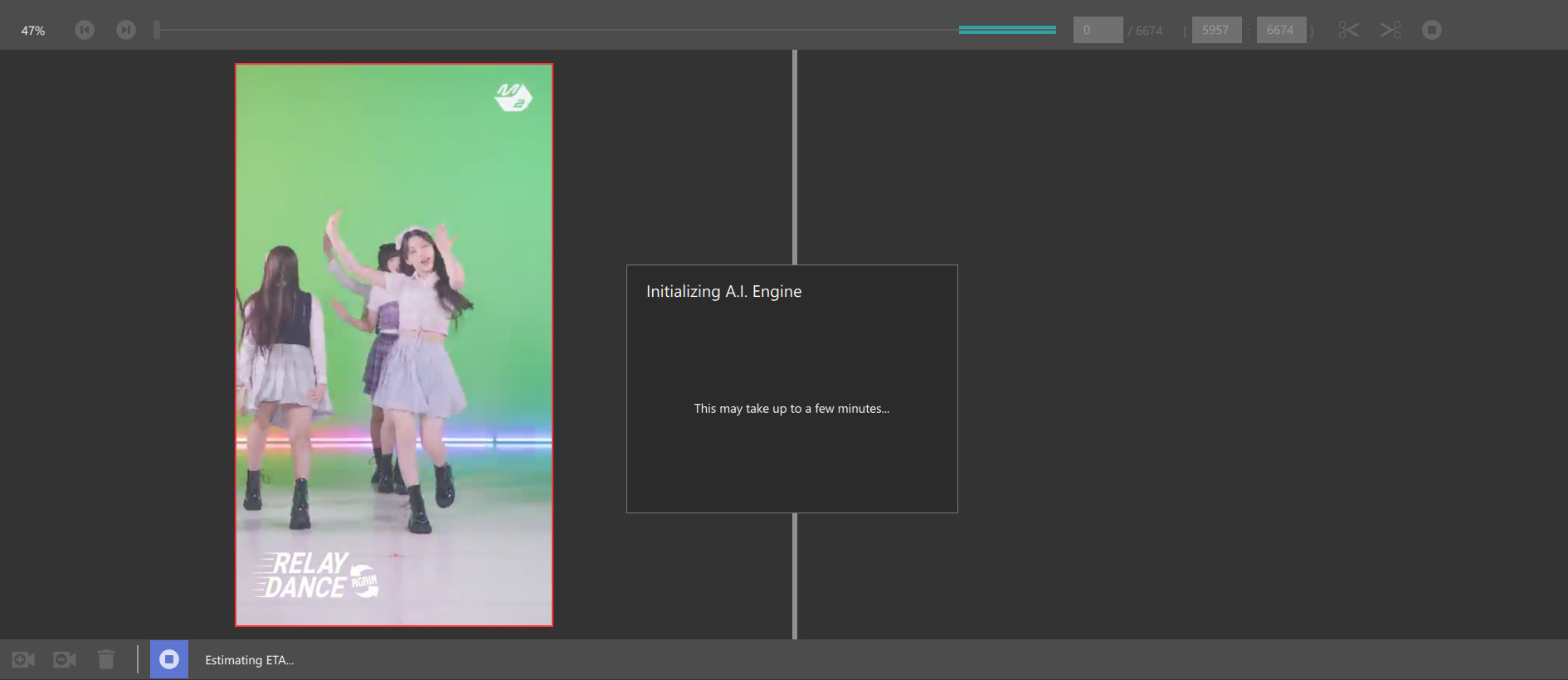Click "This may take up to a few minutes..."
Screen dimensions: 1568x680
click(791, 409)
